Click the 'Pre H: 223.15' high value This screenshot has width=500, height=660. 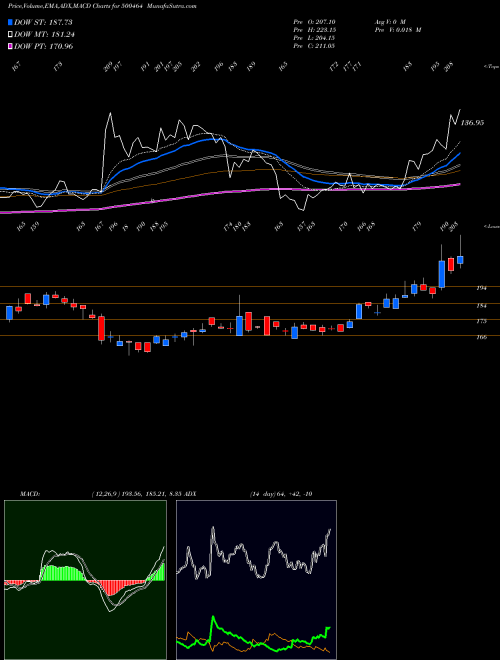[314, 30]
